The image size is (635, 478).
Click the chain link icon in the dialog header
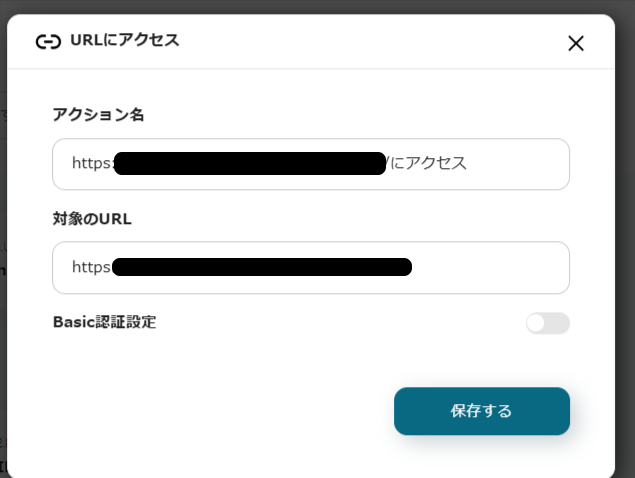(48, 42)
